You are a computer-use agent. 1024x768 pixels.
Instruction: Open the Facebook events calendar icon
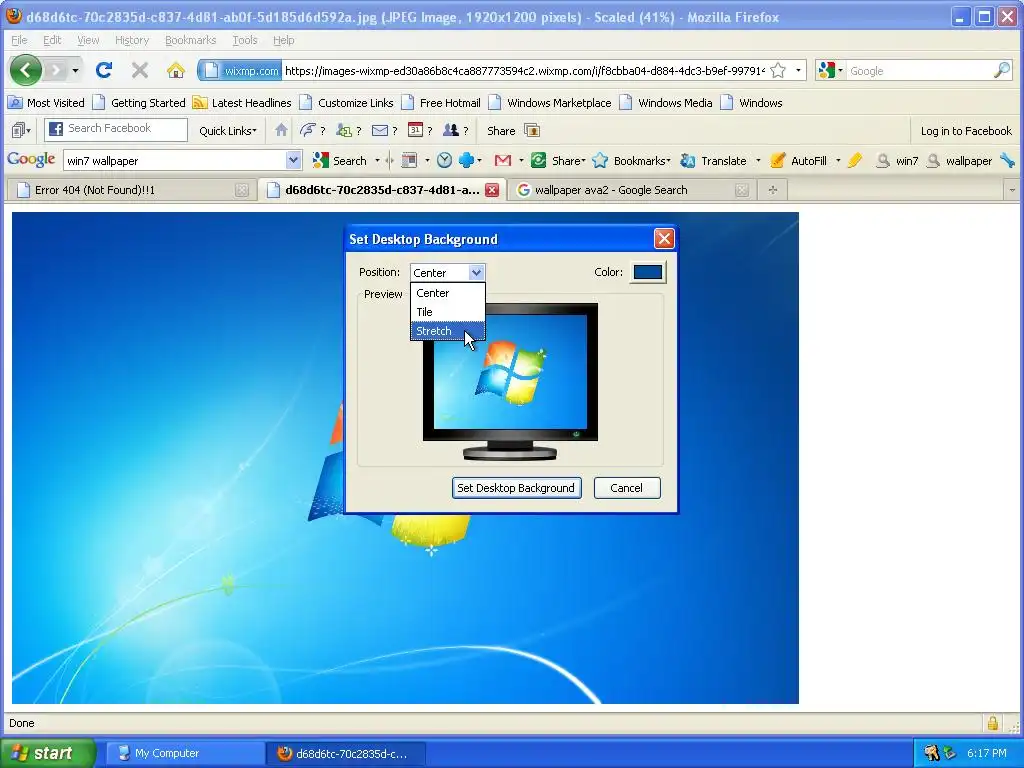click(x=415, y=130)
